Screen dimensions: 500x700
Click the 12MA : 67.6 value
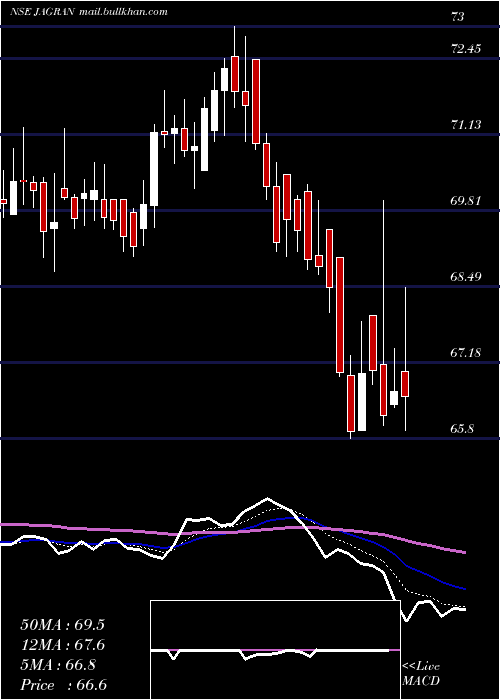62,645
